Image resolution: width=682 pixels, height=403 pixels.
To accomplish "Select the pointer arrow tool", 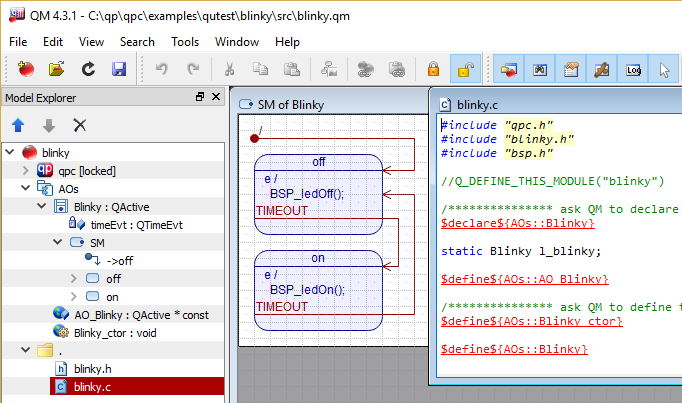I will coord(664,69).
